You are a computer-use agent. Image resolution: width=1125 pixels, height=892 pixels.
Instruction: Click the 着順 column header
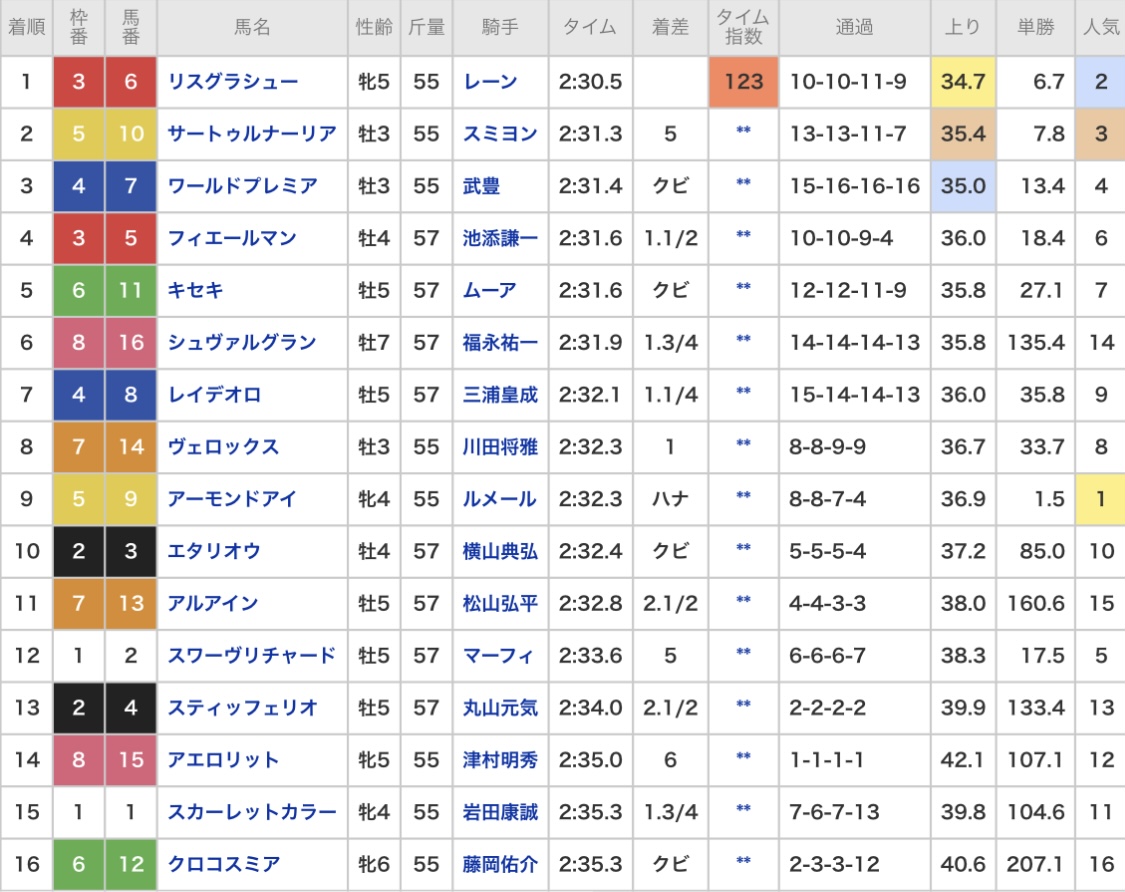[x=27, y=28]
